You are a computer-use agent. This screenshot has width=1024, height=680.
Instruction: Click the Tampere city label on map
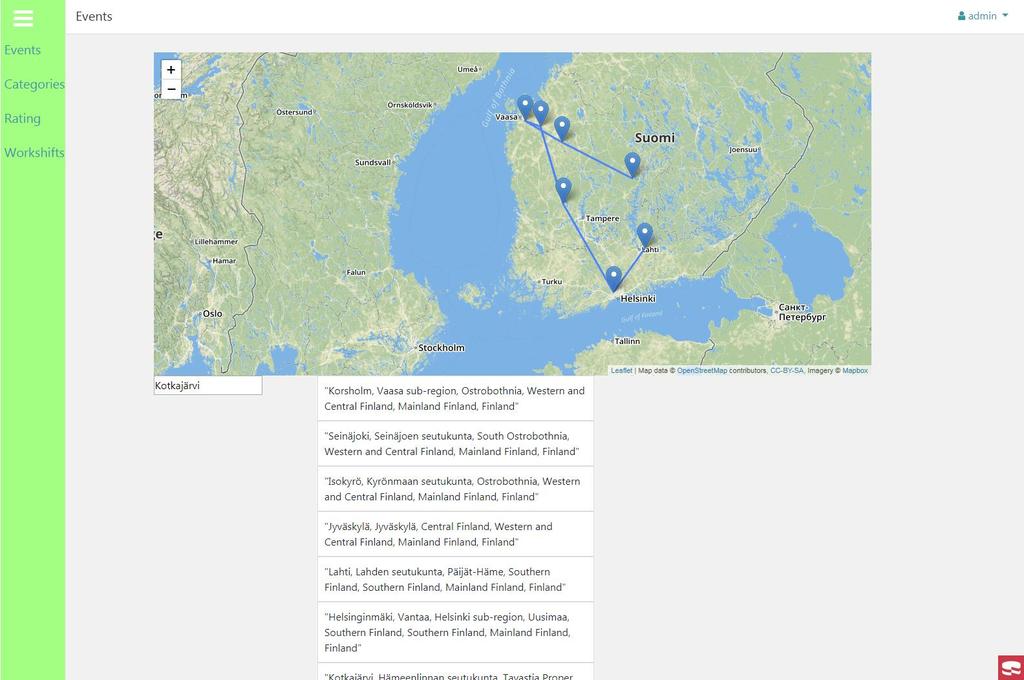tap(602, 218)
